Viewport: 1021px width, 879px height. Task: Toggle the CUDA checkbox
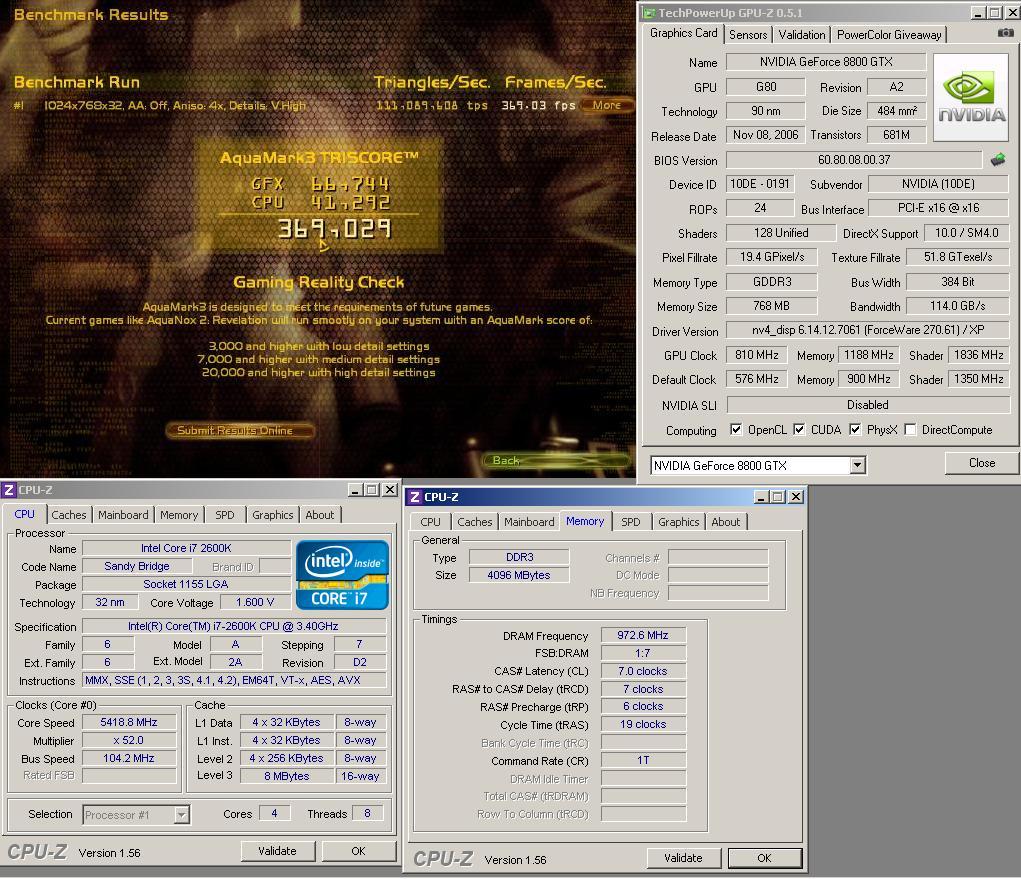(x=799, y=430)
